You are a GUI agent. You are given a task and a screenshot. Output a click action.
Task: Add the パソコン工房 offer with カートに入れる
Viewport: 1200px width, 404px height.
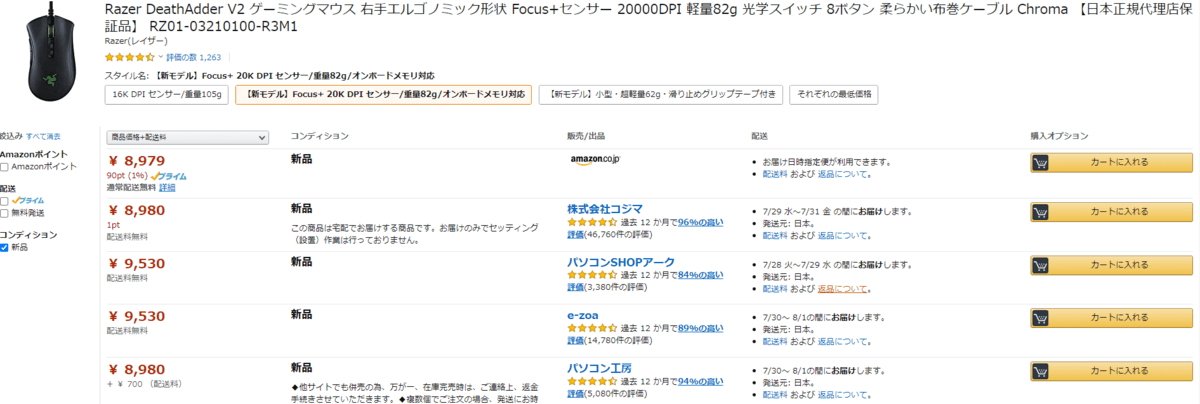1112,370
